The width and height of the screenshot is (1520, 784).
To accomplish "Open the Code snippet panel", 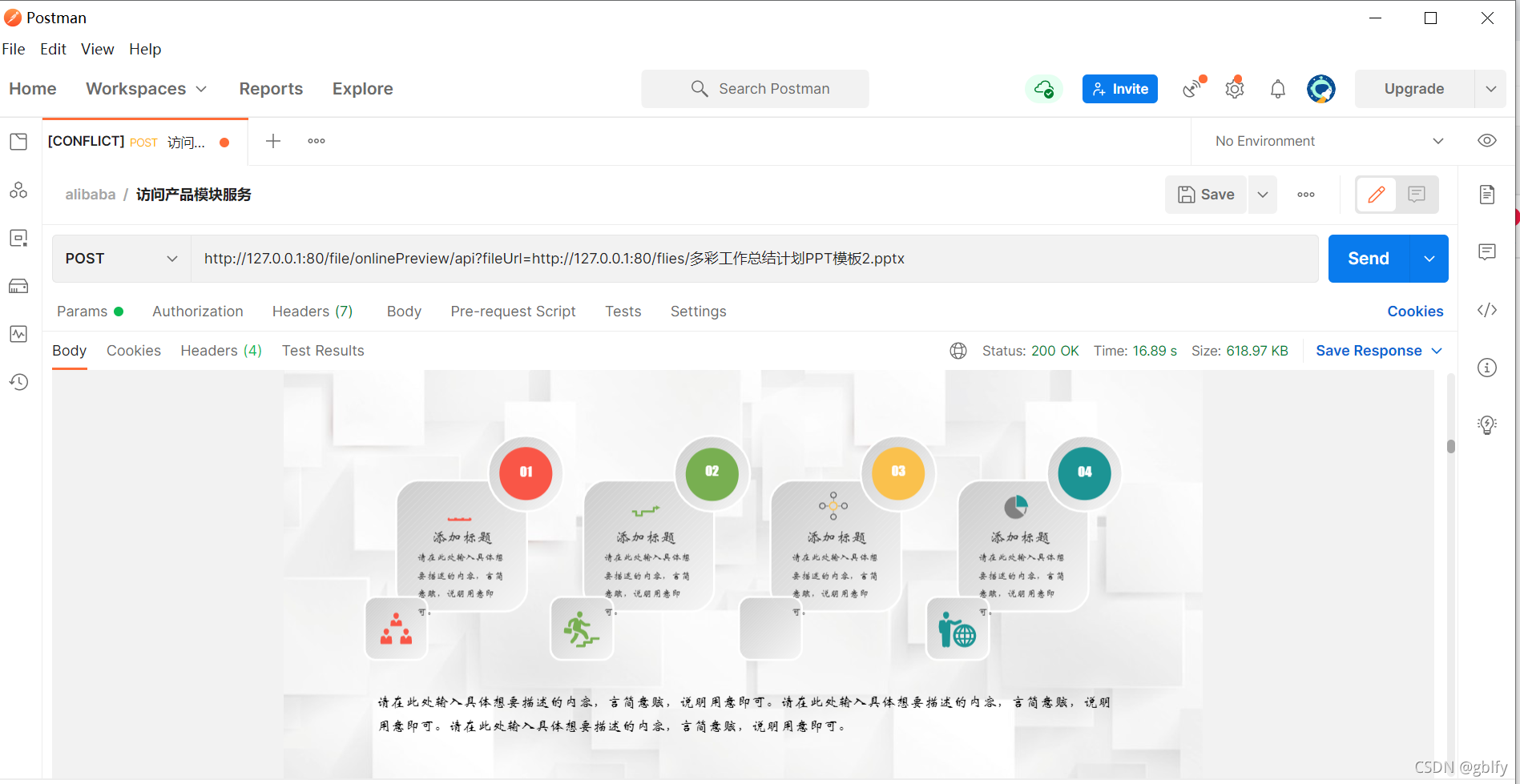I will pos(1487,310).
